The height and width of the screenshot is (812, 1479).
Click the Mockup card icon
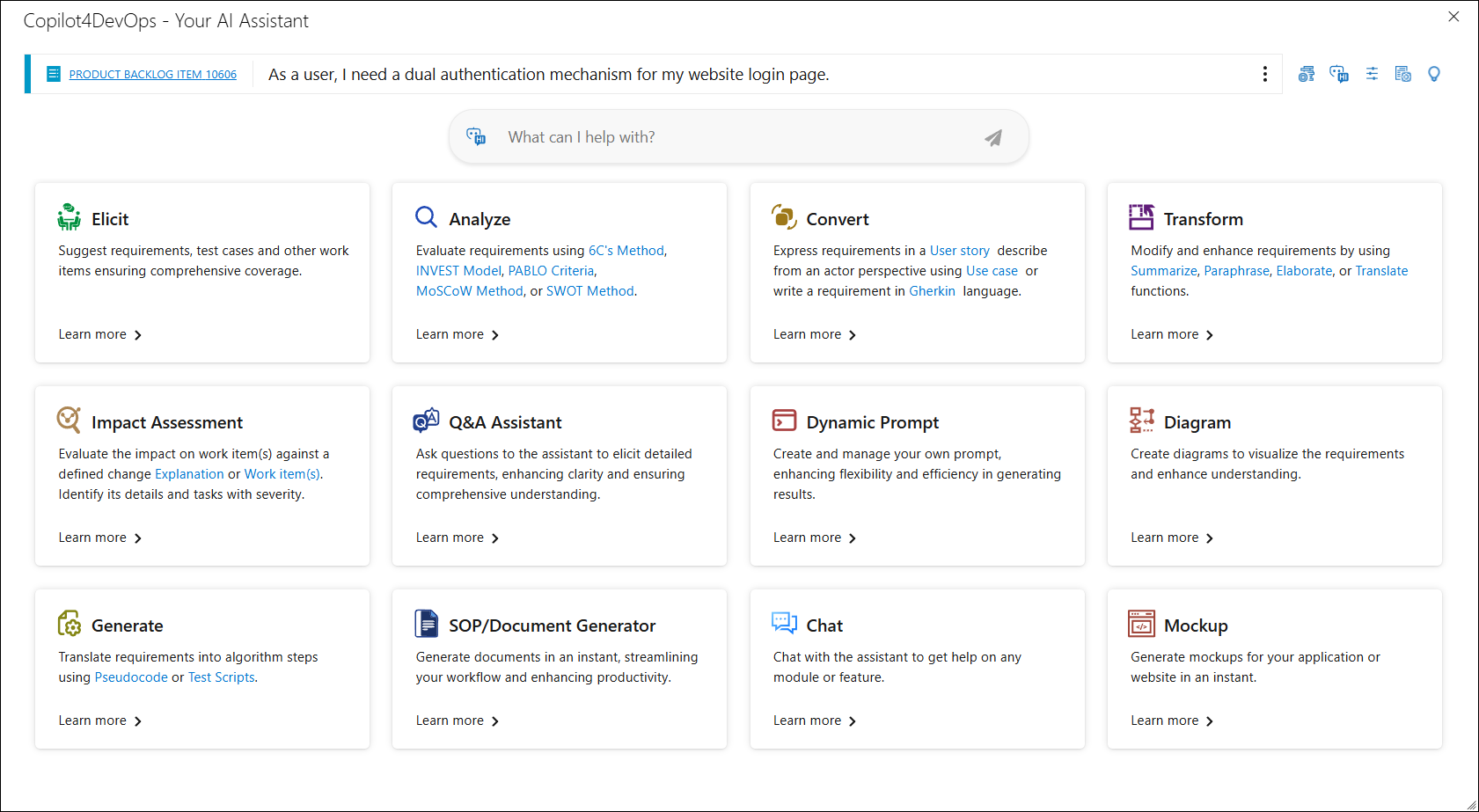[x=1142, y=624]
